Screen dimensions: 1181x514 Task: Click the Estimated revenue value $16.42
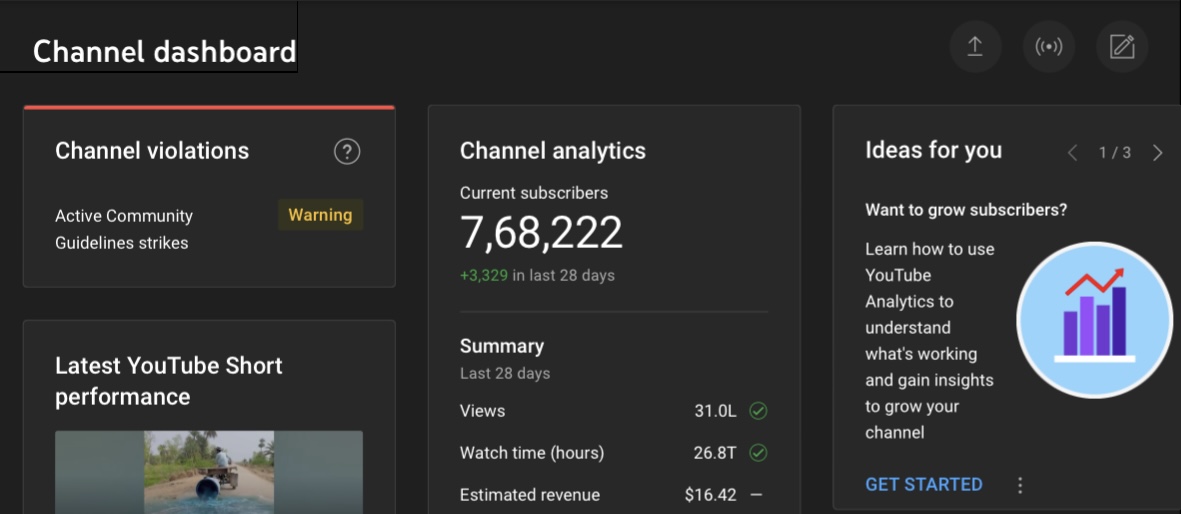(x=710, y=495)
